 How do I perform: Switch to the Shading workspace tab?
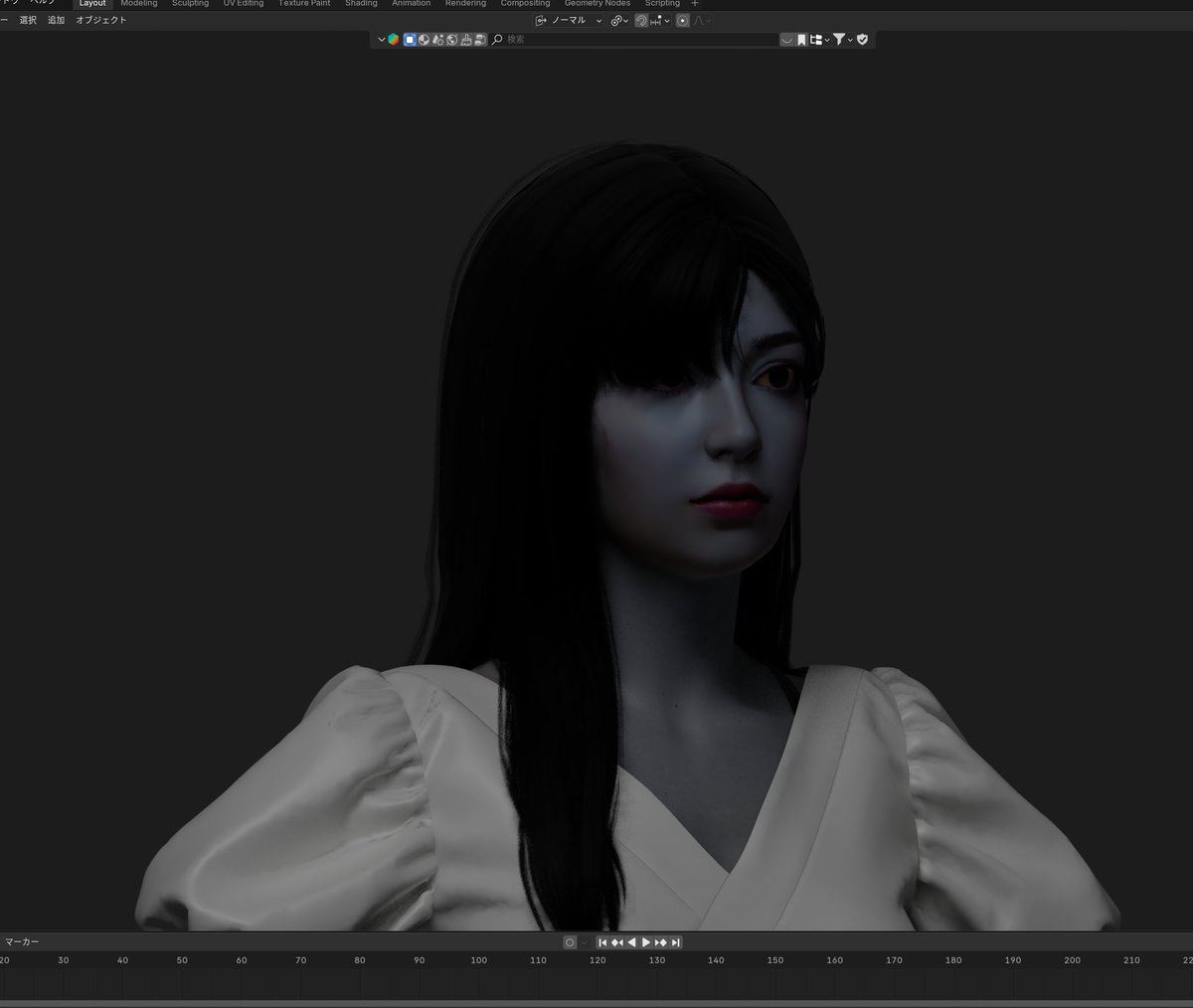click(x=361, y=4)
